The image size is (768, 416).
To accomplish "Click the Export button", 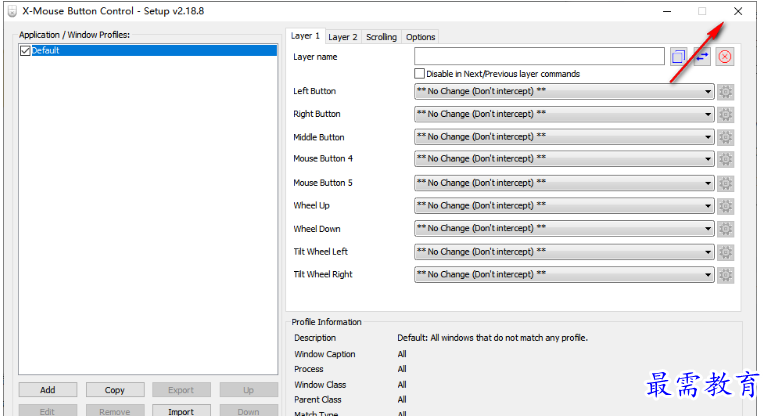I will 181,390.
